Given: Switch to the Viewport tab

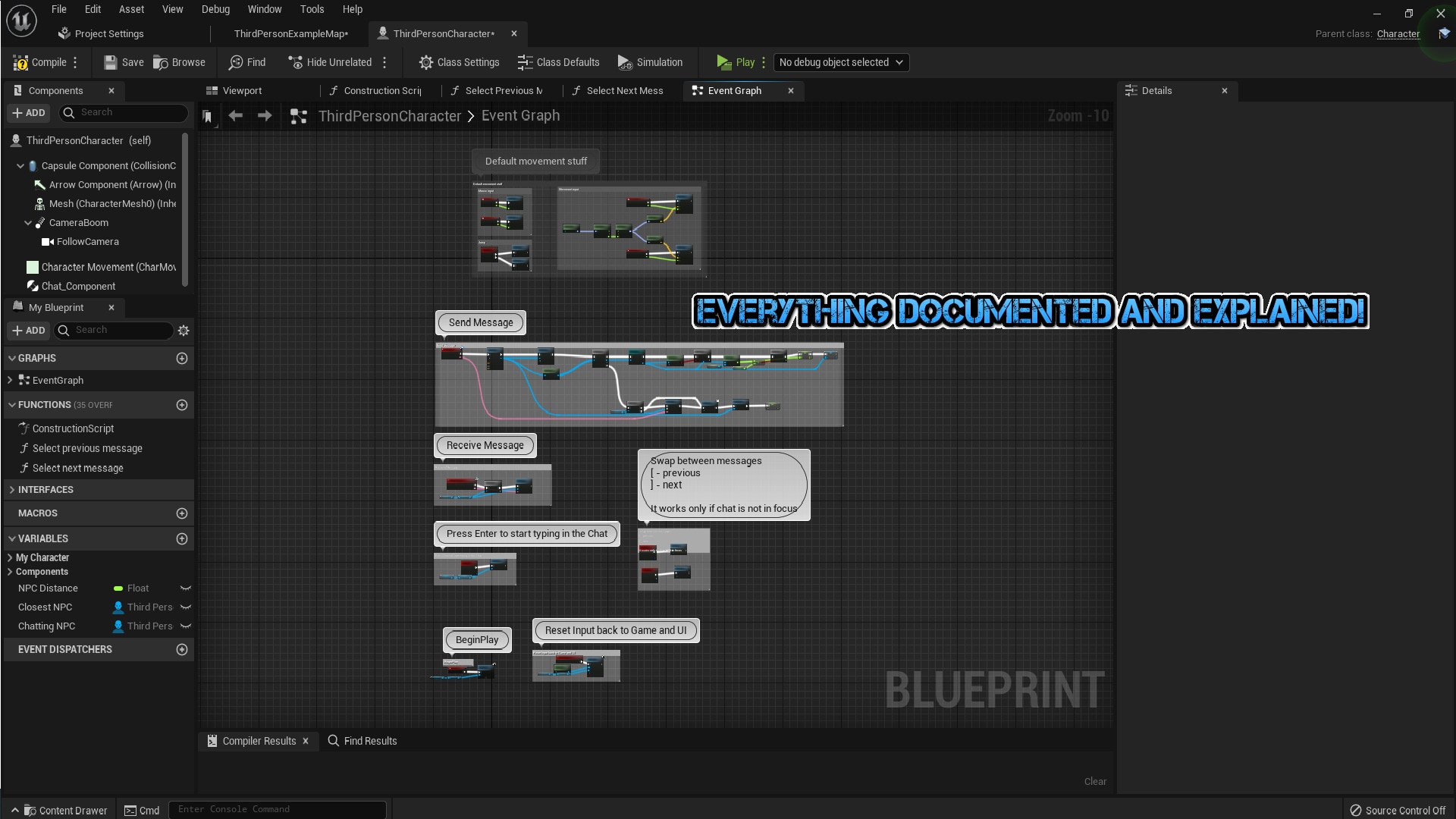Looking at the screenshot, I should [241, 90].
